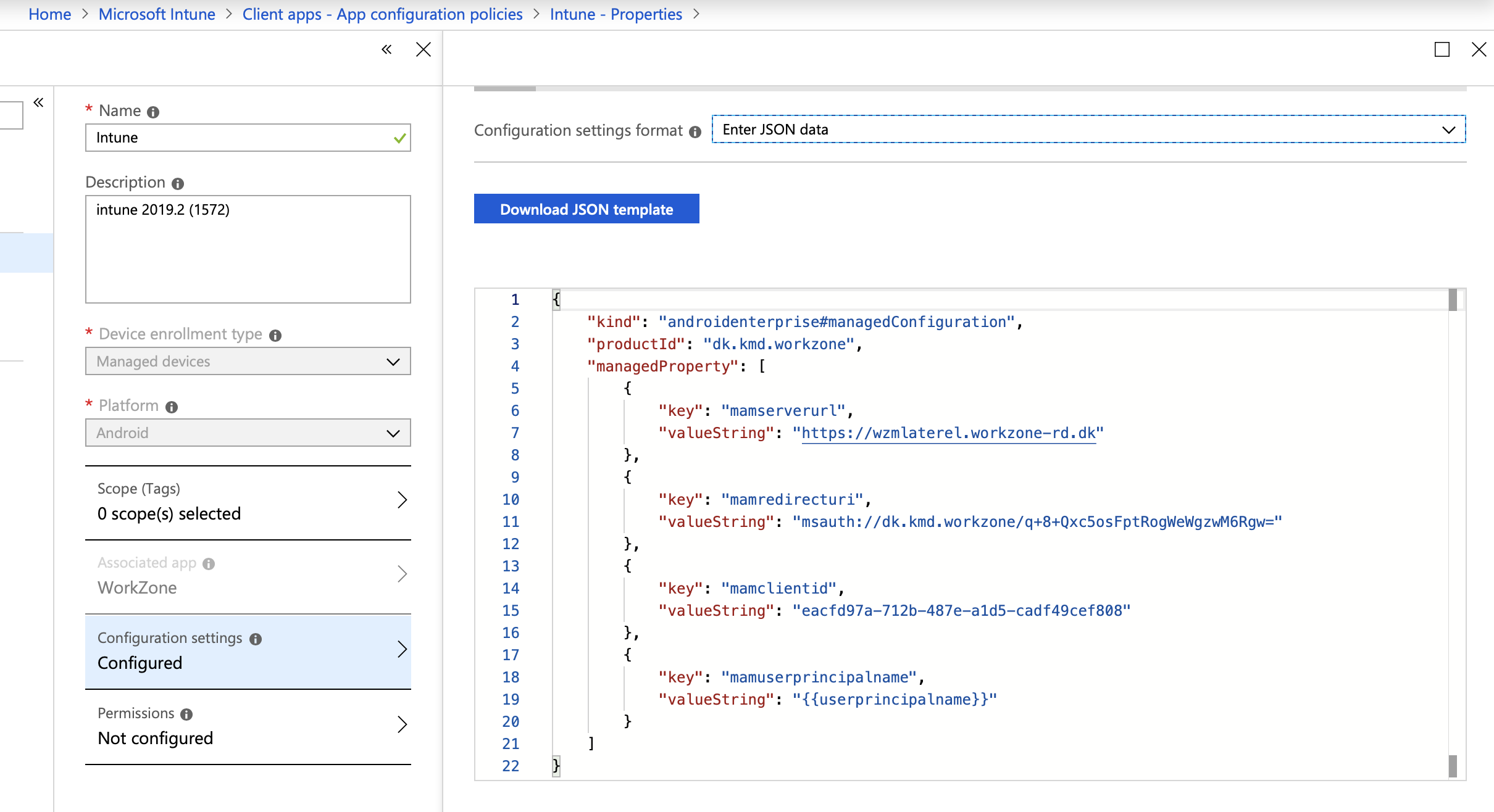Image resolution: width=1494 pixels, height=812 pixels.
Task: Click the green checkmark in Name field
Action: pyautogui.click(x=400, y=138)
